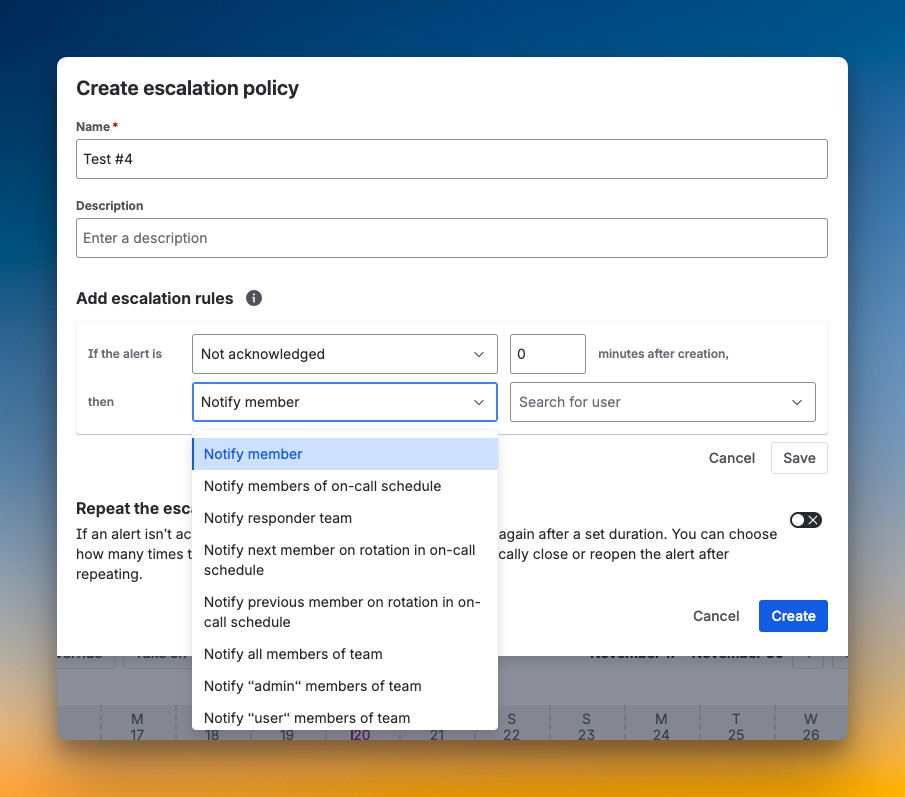The height and width of the screenshot is (797, 905).
Task: Enable the repeat escalation toggle switch
Action: [805, 519]
